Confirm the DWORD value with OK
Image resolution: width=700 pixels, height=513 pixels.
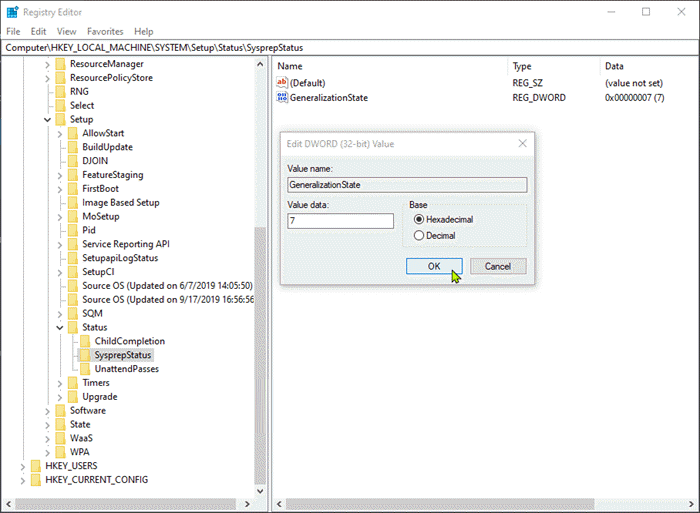434,267
